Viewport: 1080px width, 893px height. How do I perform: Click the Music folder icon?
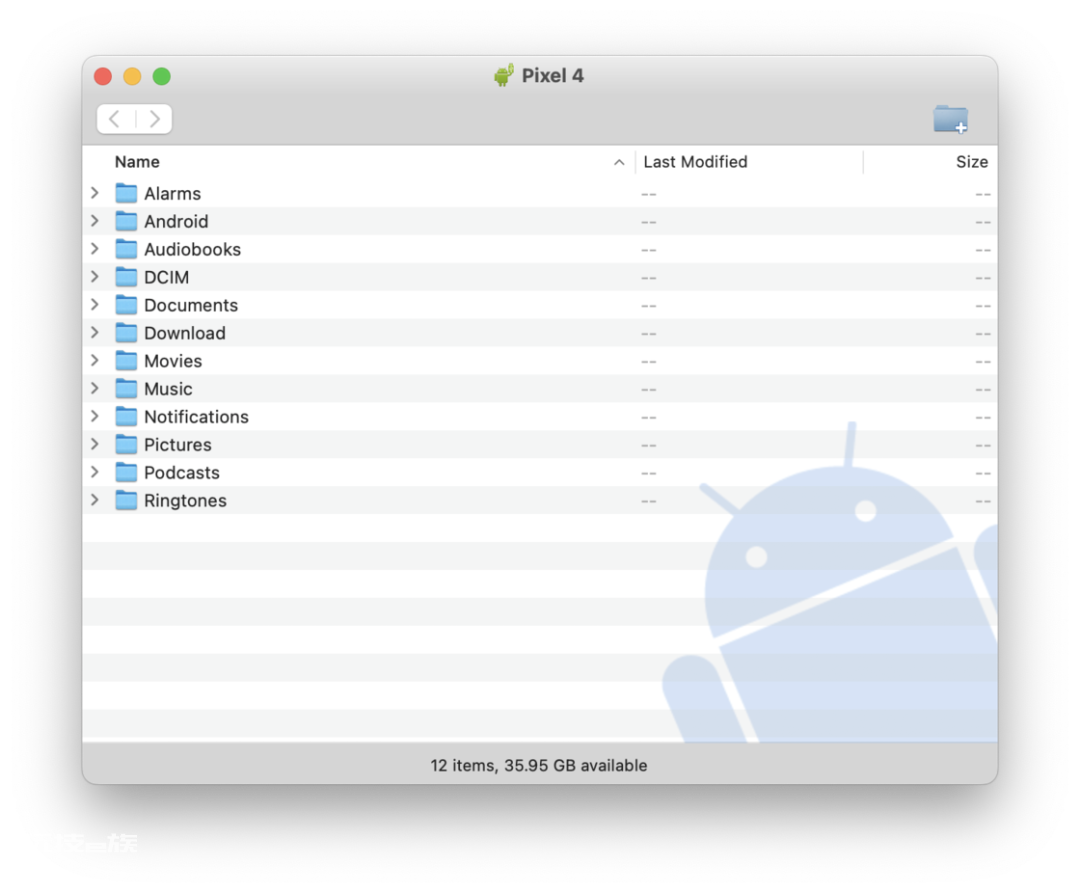(126, 388)
